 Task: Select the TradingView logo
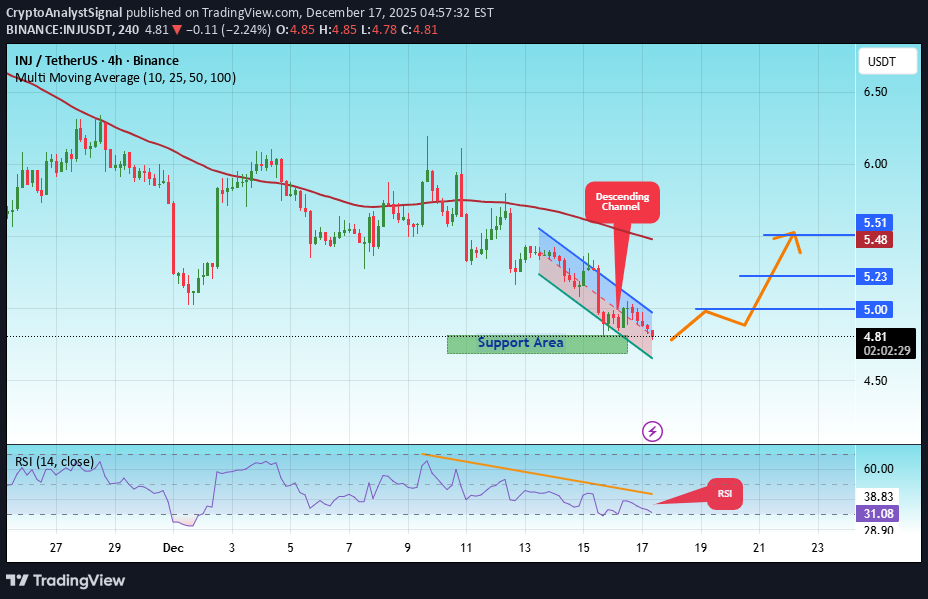click(66, 580)
